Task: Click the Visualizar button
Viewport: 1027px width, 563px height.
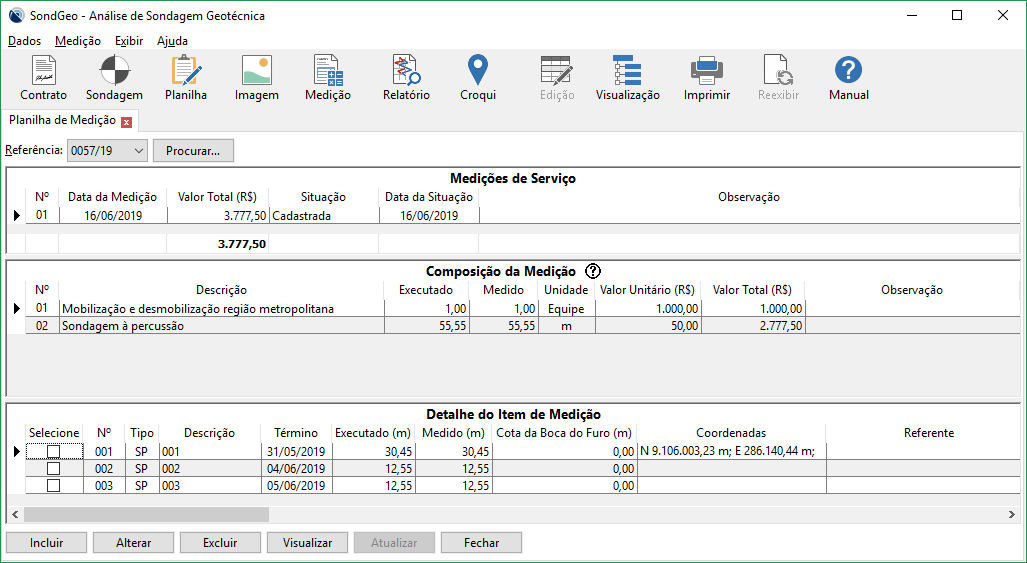Action: pos(307,543)
